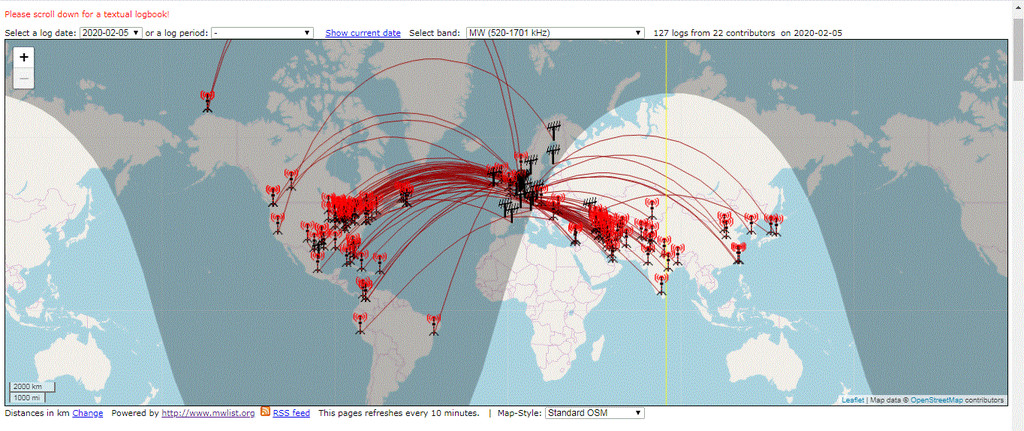The image size is (1024, 431).
Task: Expand the Select band MW dropdown
Action: point(554,33)
